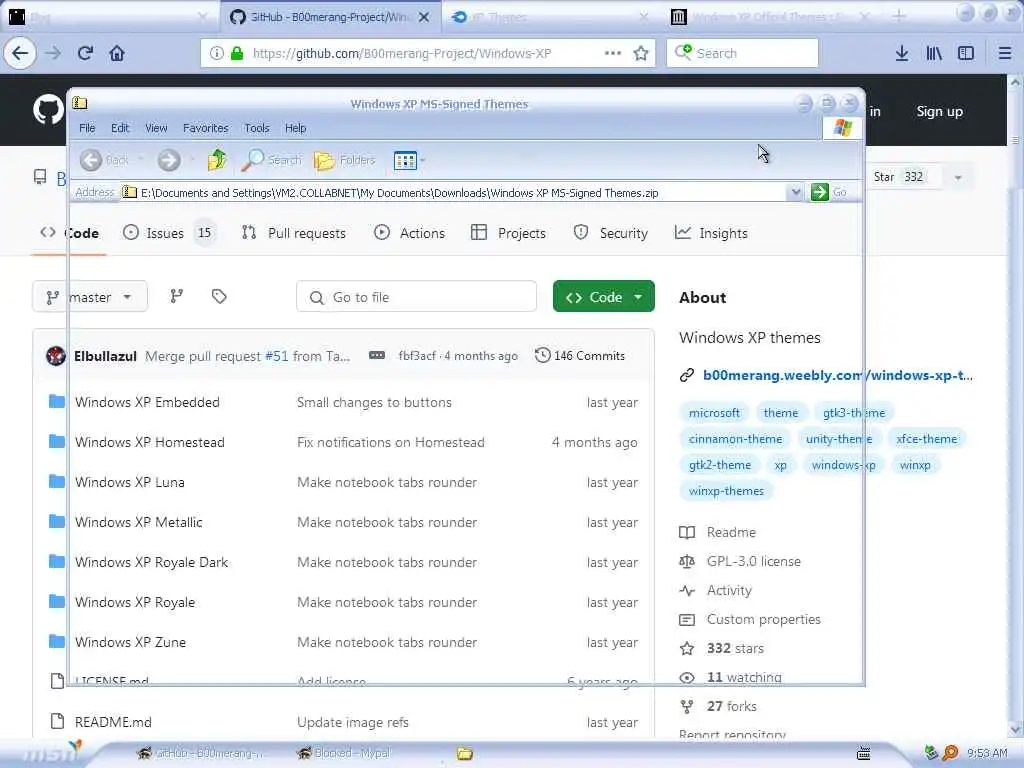The image size is (1024, 768).
Task: Open Windows XP Zune folder
Action: (x=130, y=642)
